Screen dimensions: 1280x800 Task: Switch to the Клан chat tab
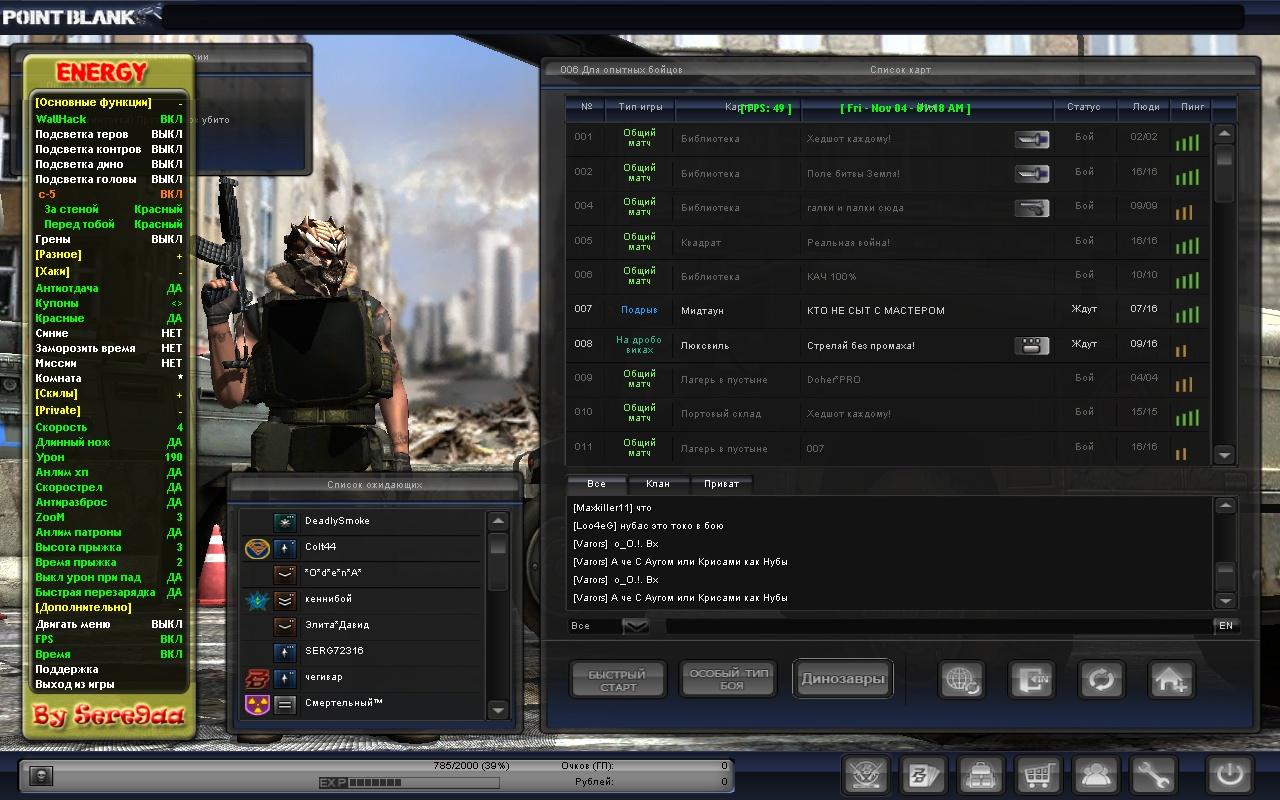[658, 484]
